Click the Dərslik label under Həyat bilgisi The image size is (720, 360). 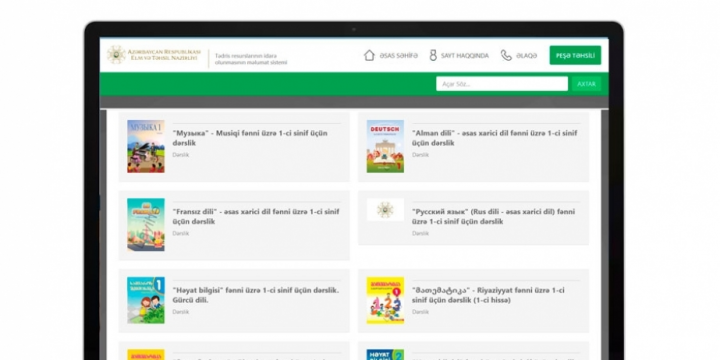coord(180,312)
